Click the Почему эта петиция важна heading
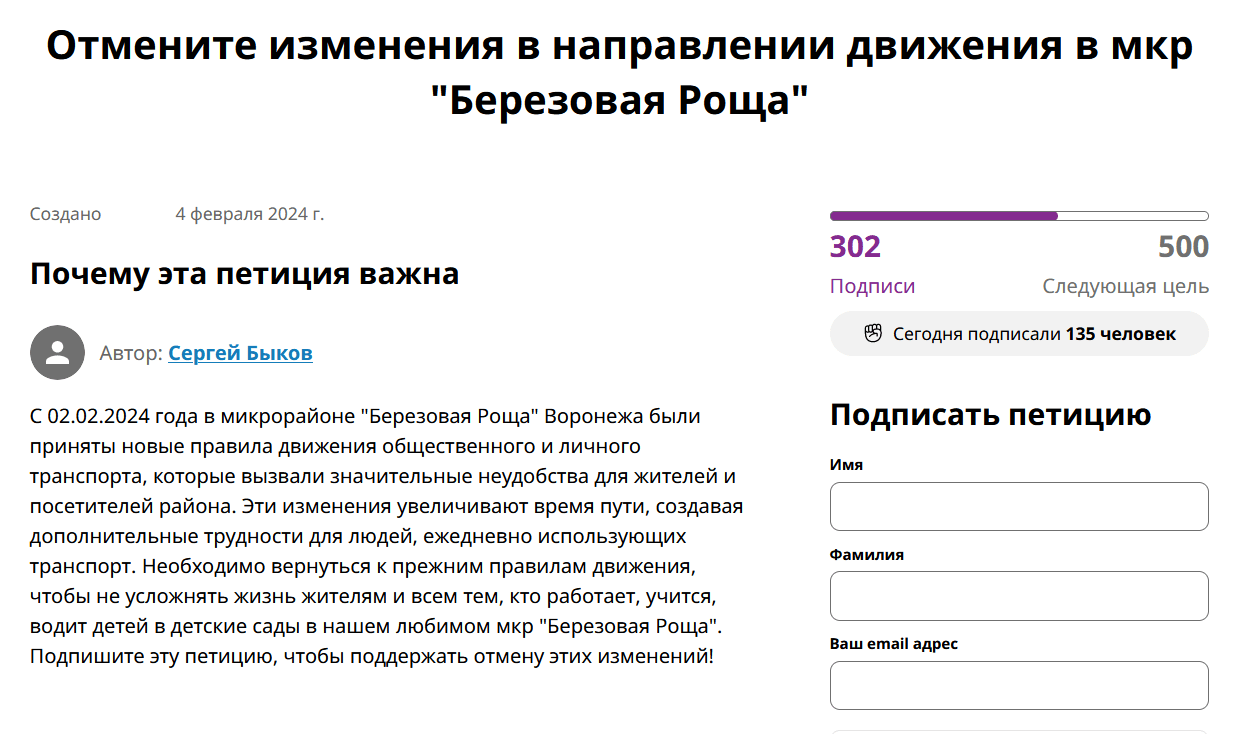 pyautogui.click(x=244, y=273)
